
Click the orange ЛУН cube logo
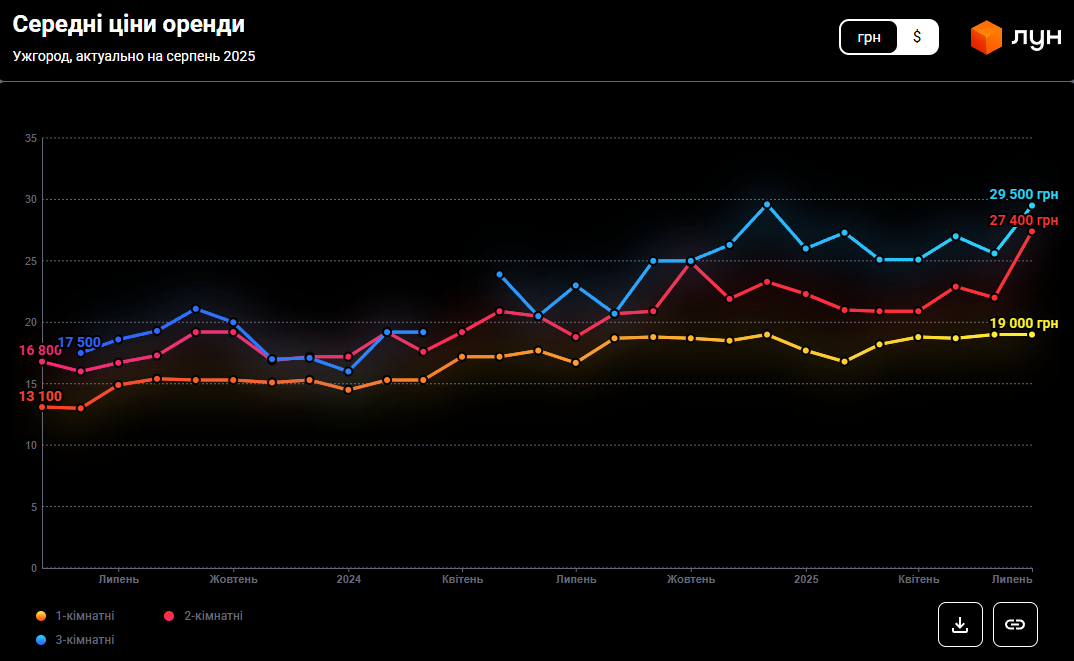tap(986, 38)
